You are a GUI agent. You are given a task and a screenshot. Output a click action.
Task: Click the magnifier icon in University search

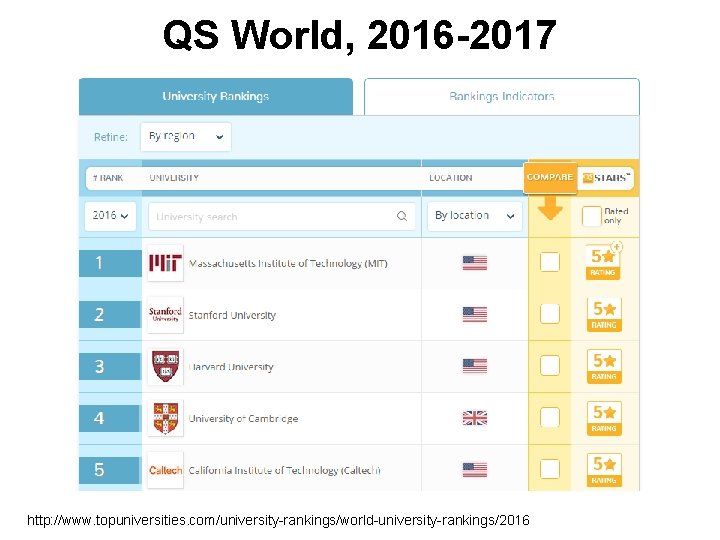(x=402, y=216)
